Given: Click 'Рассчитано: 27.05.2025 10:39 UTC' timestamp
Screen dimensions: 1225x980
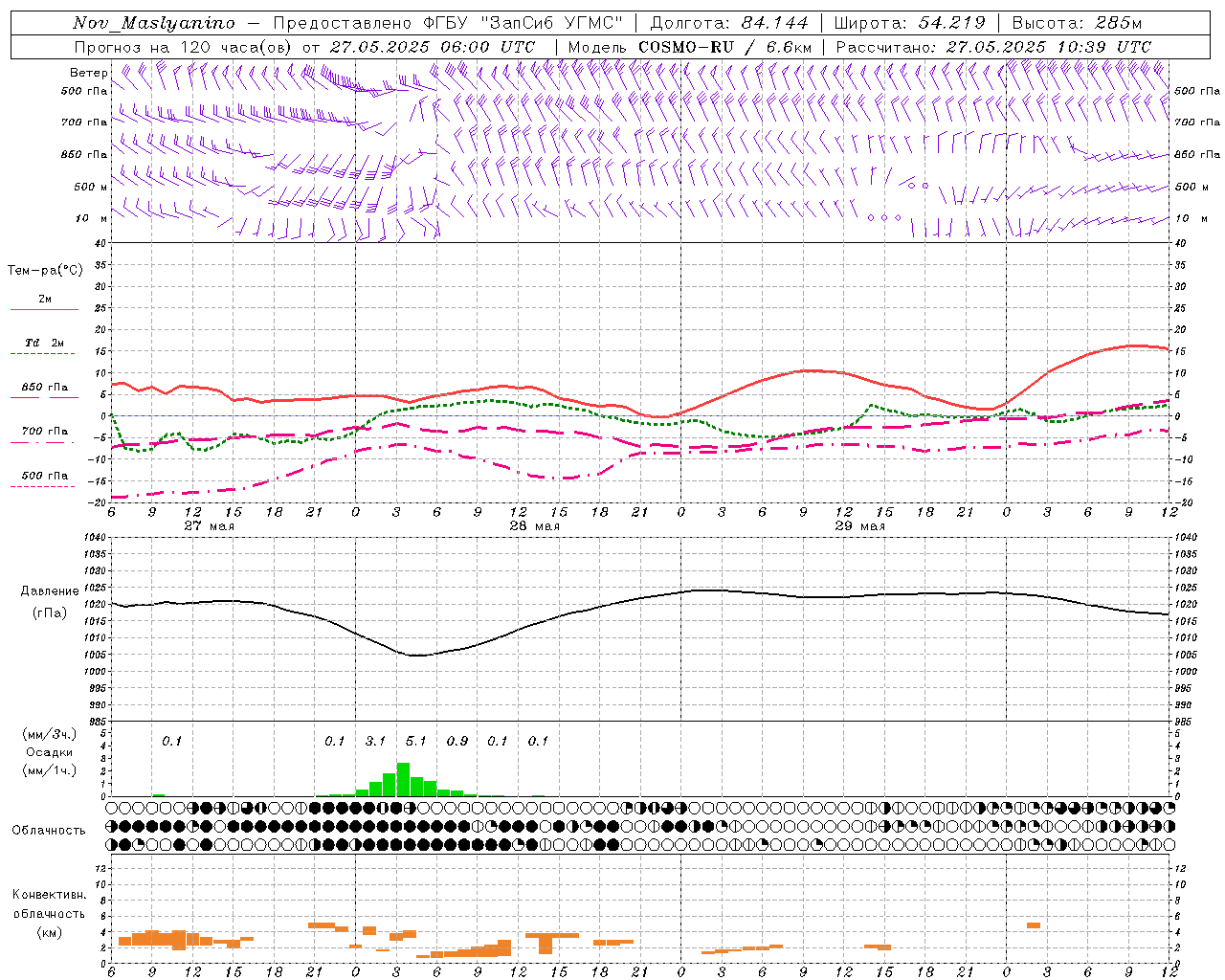Looking at the screenshot, I should click(x=993, y=47).
